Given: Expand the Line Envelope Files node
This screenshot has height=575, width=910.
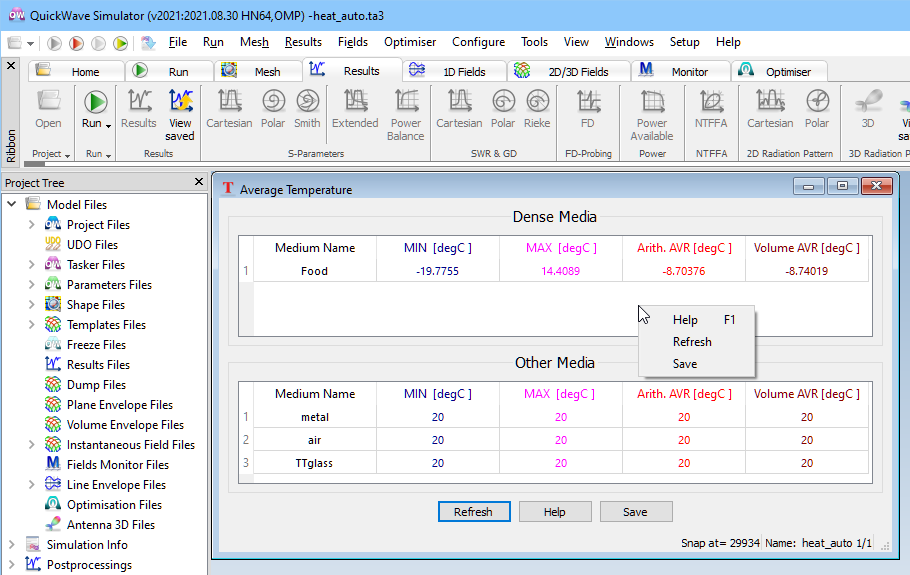Looking at the screenshot, I should coord(31,484).
